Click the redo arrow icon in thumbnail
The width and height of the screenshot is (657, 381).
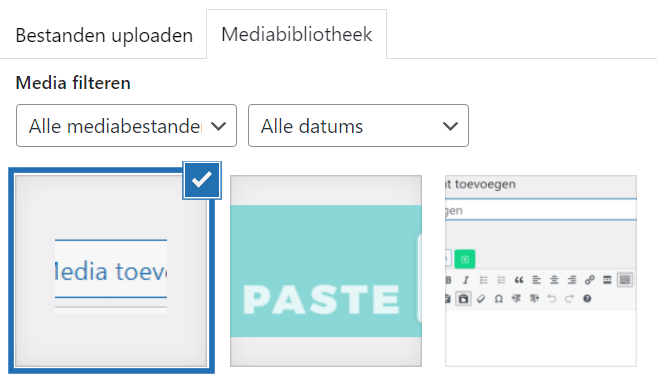pos(569,299)
